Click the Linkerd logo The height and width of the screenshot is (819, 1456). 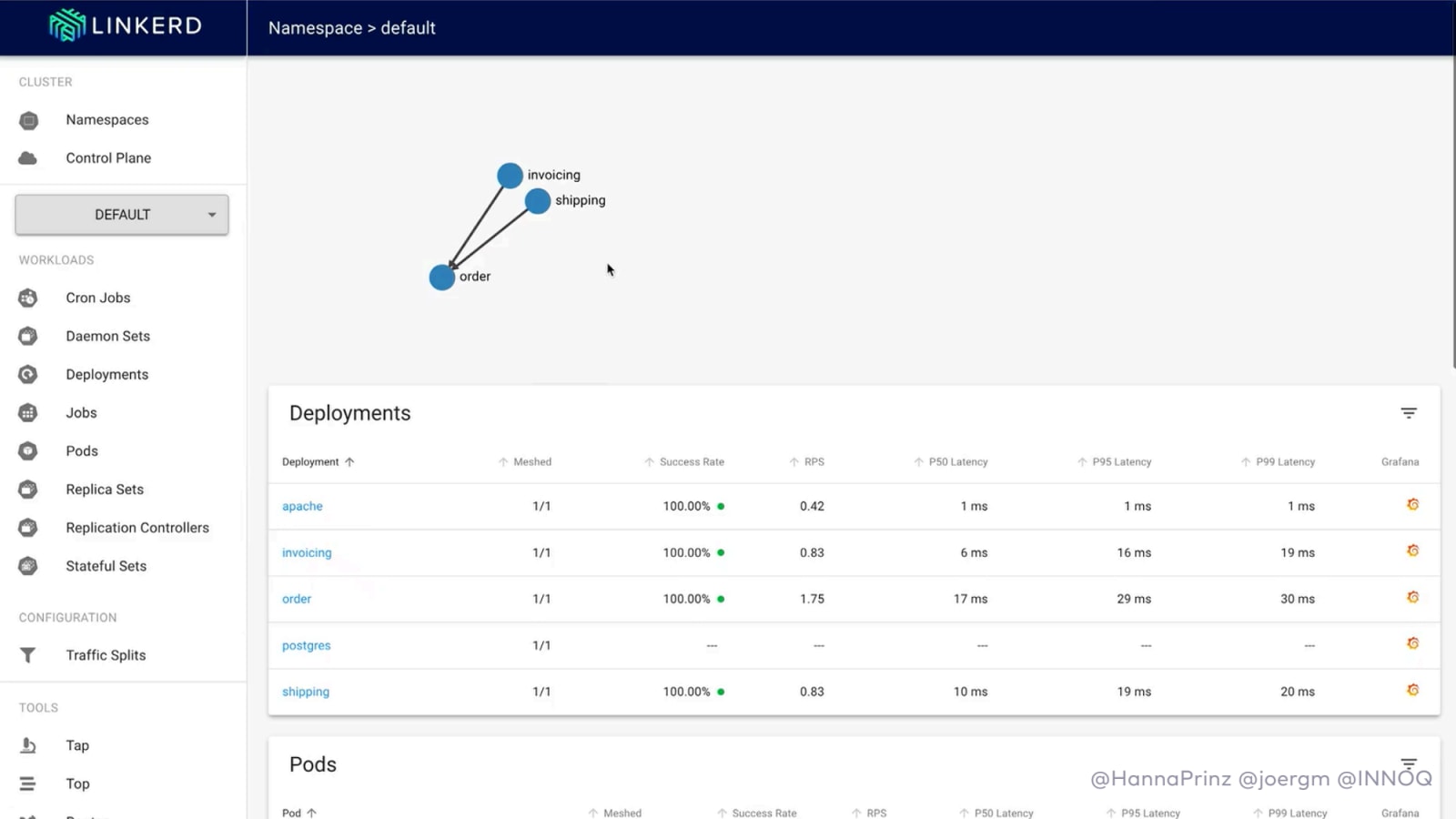[x=125, y=25]
